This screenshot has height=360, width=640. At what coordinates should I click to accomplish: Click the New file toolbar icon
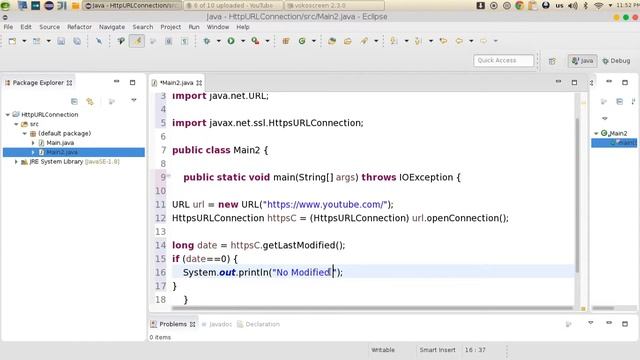pyautogui.click(x=12, y=41)
